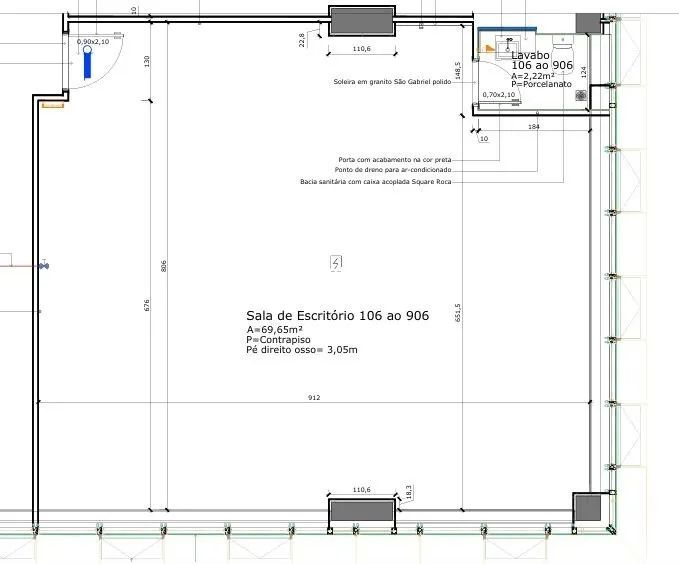679x564 pixels.
Task: Click the "184" dimension below the Lavabo
Action: pyautogui.click(x=534, y=126)
